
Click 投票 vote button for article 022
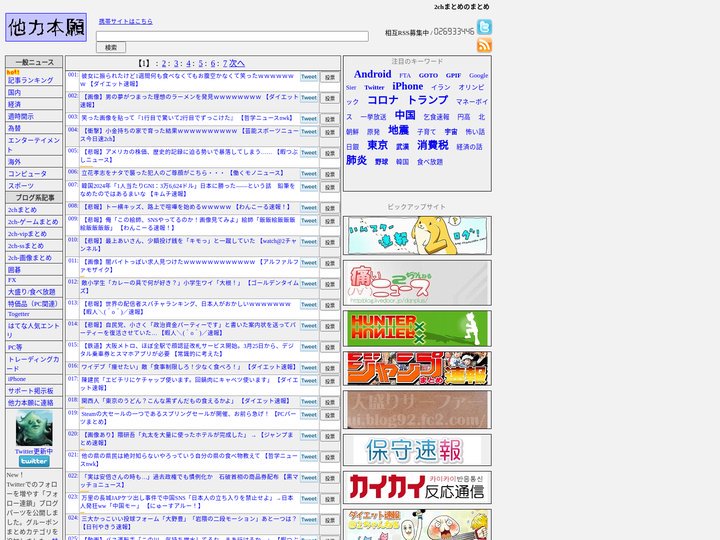(330, 478)
